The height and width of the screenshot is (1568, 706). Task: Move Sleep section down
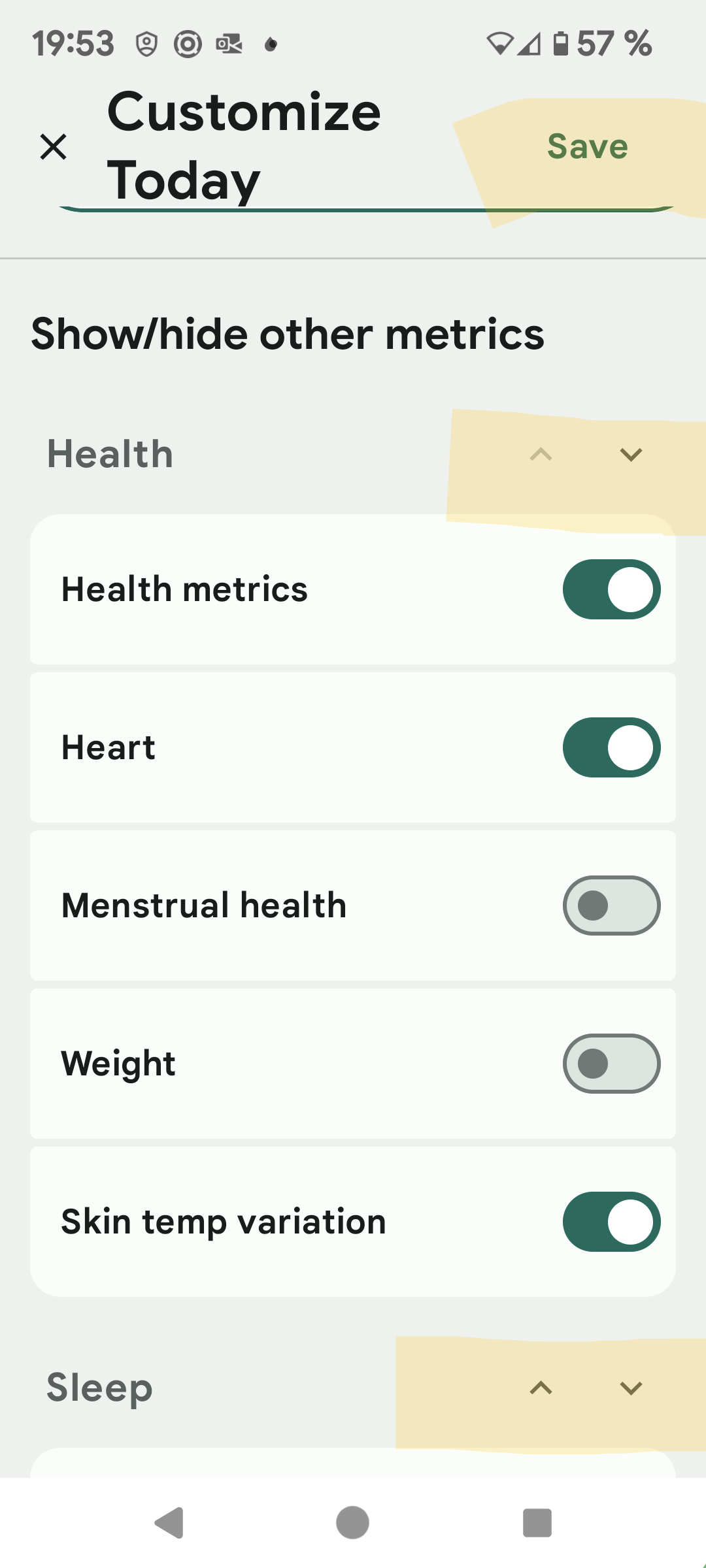[631, 1388]
